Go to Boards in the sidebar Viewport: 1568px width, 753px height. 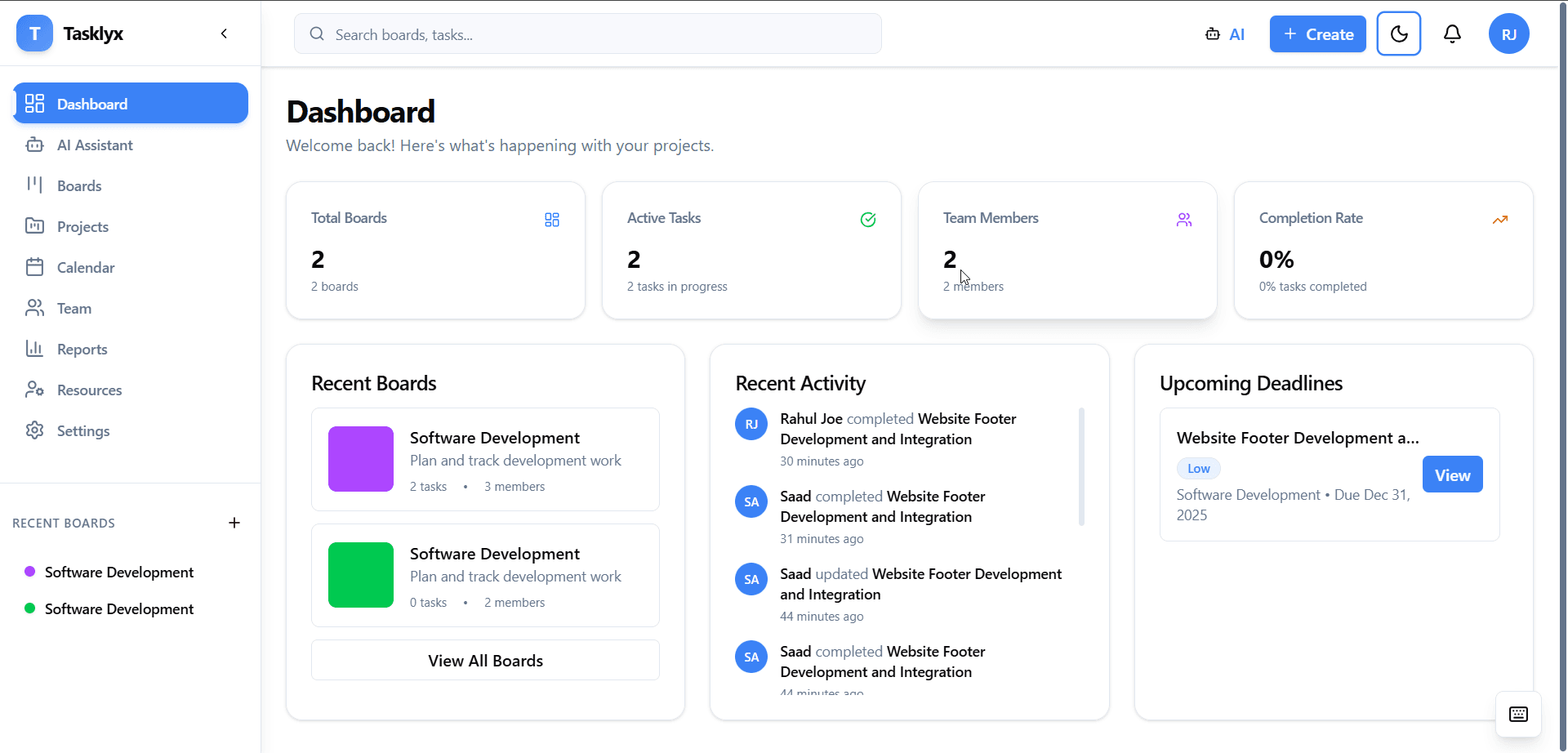click(131, 185)
